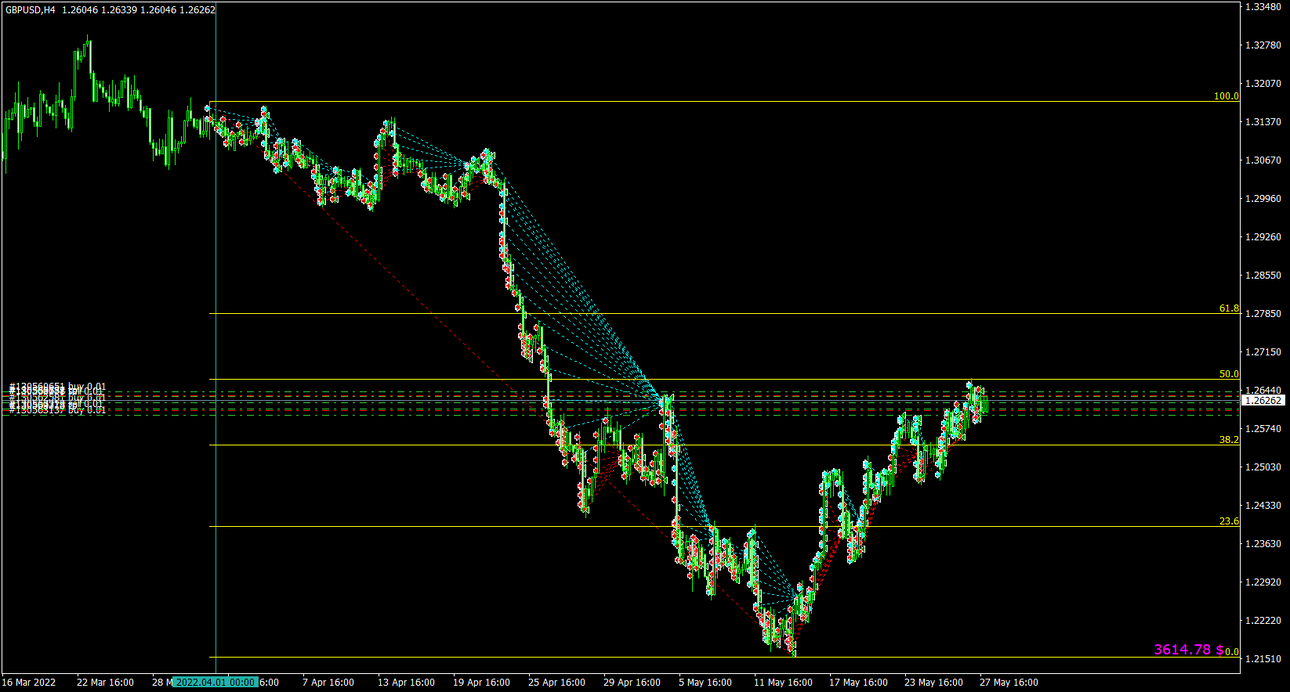Click price scale value 1.27850
The image size is (1290, 692).
click(x=1264, y=314)
